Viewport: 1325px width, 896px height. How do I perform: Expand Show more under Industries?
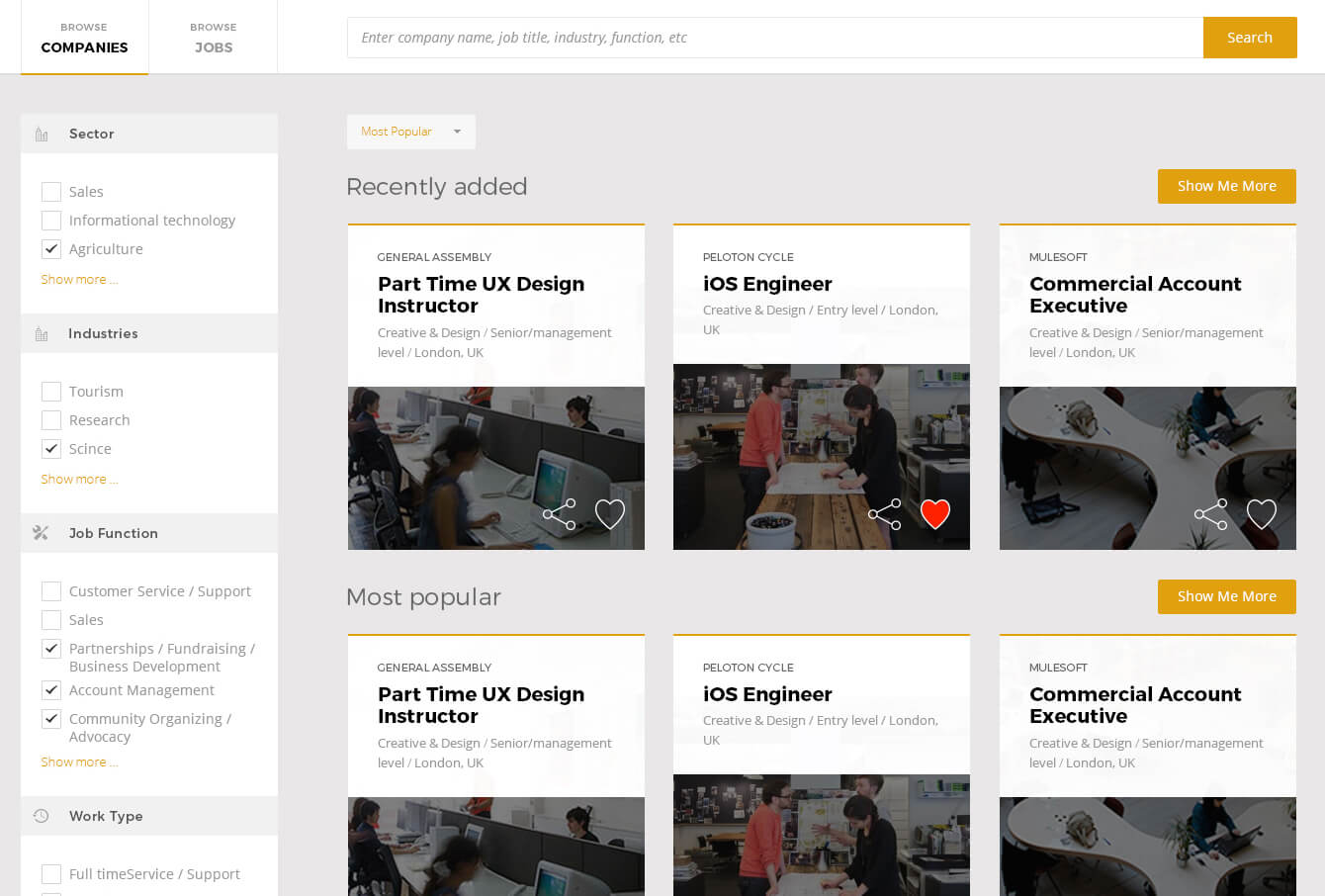tap(79, 480)
